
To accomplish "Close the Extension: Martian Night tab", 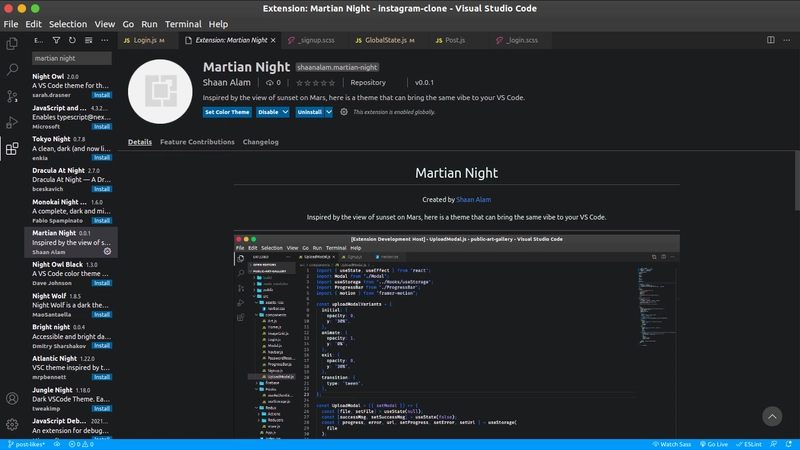I will click(273, 40).
